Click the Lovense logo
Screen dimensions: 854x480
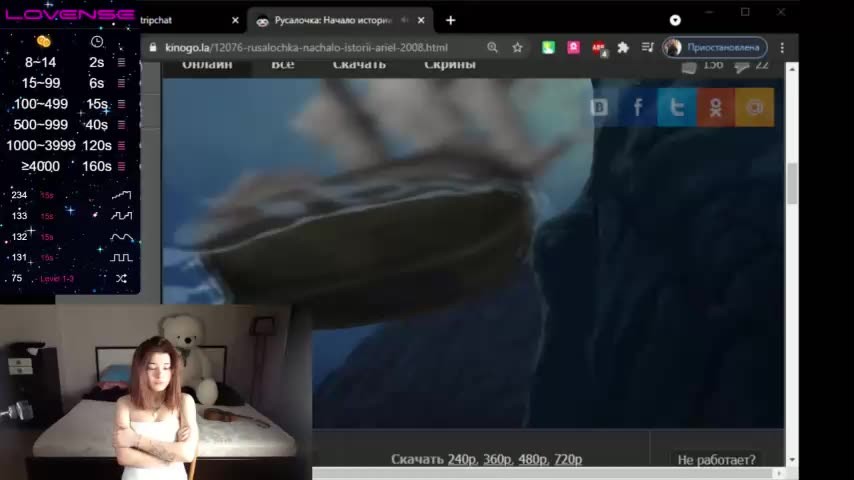point(70,15)
